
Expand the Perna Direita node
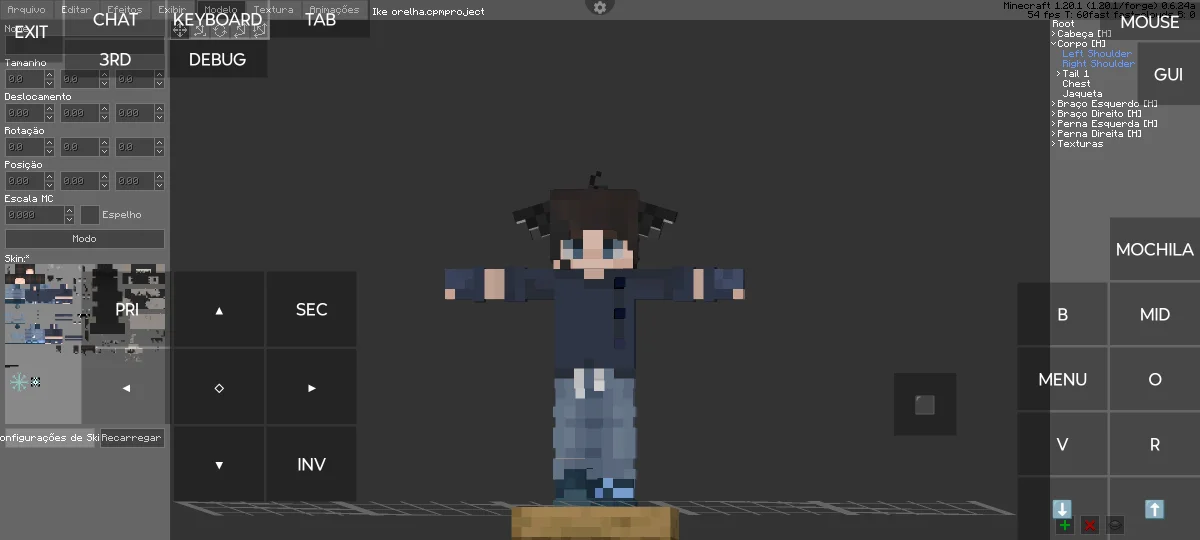point(1054,134)
